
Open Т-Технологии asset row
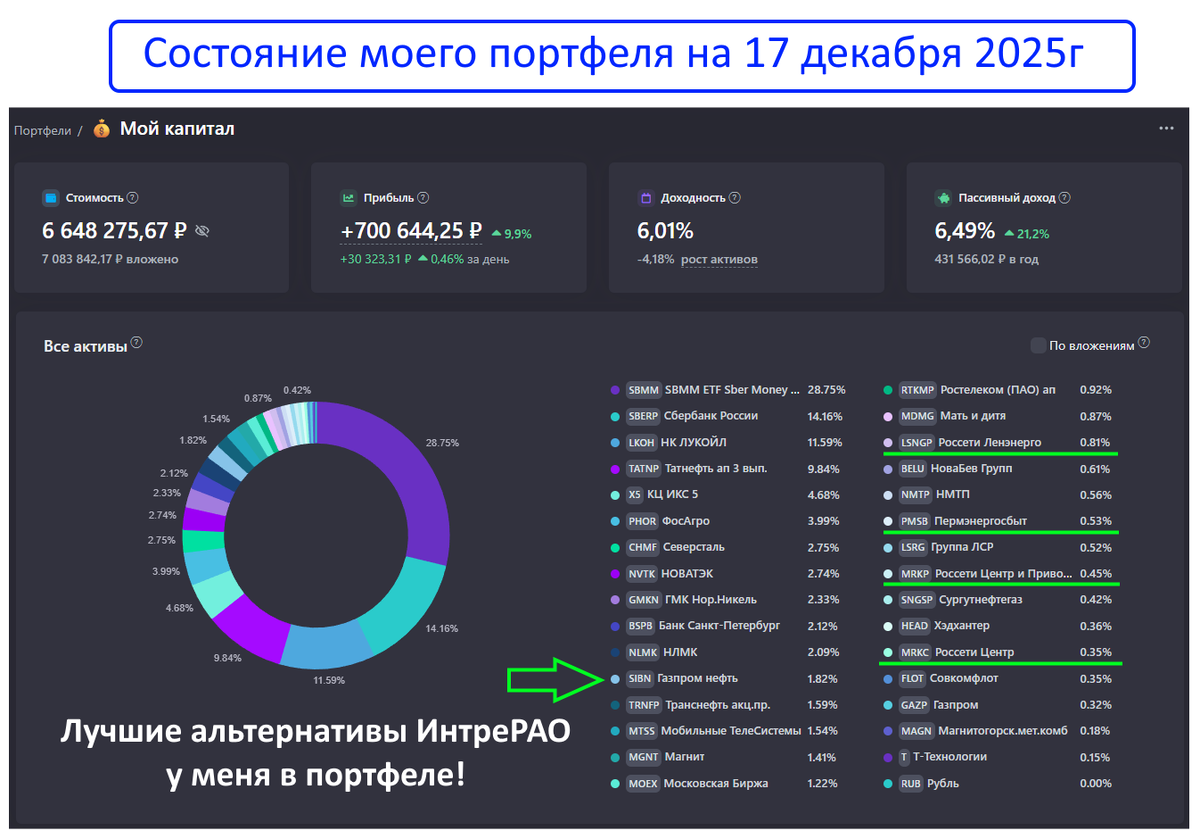[x=1000, y=757]
